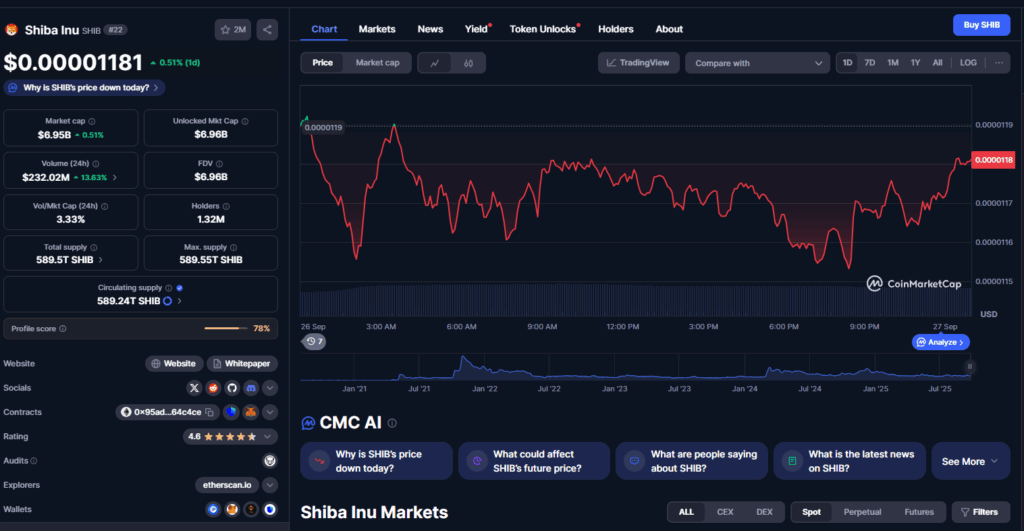Image resolution: width=1024 pixels, height=531 pixels.
Task: Click the Buy SHIB button
Action: click(982, 25)
